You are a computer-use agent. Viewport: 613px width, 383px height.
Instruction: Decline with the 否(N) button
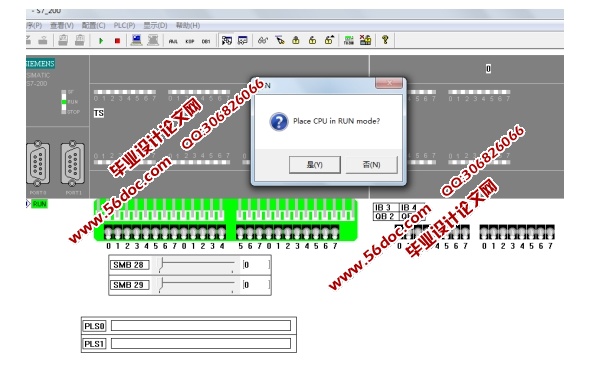point(371,165)
